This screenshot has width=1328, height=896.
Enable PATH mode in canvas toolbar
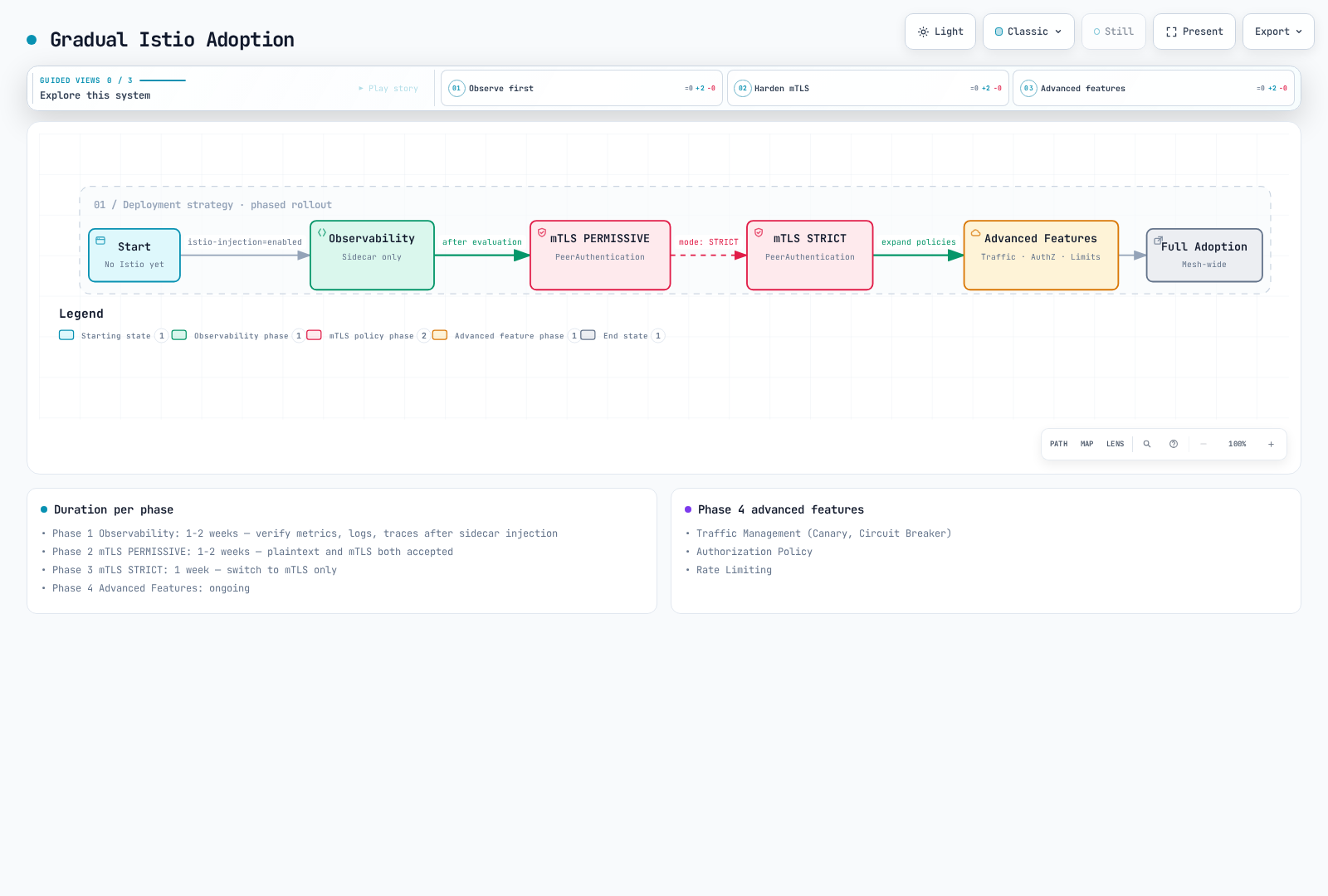1058,444
